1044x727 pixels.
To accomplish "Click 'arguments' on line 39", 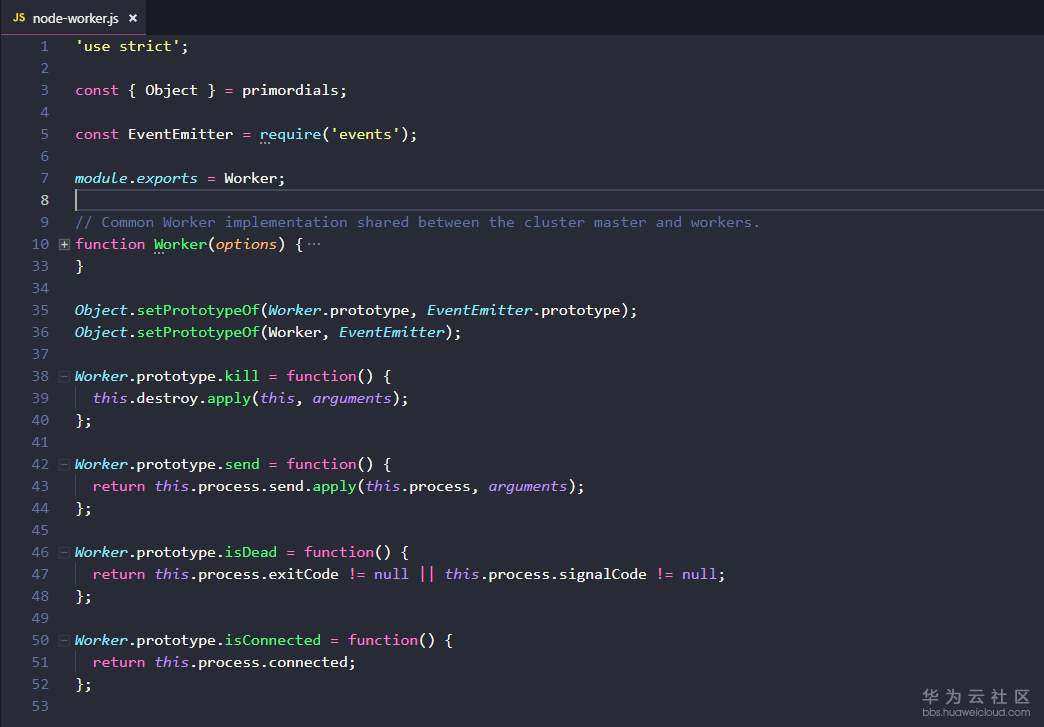I will click(352, 398).
